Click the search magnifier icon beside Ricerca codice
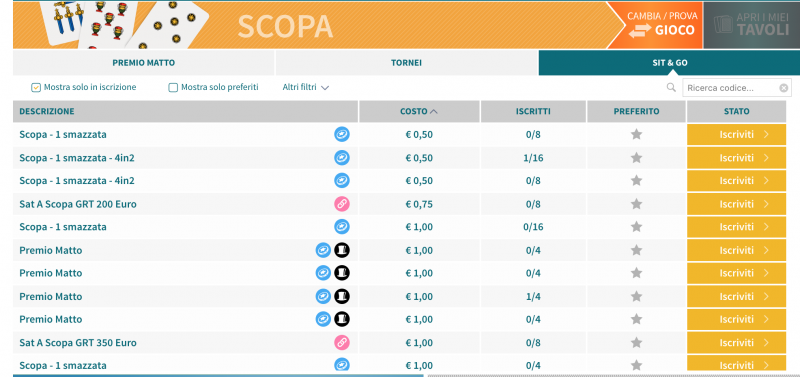The height and width of the screenshot is (377, 800). click(671, 88)
